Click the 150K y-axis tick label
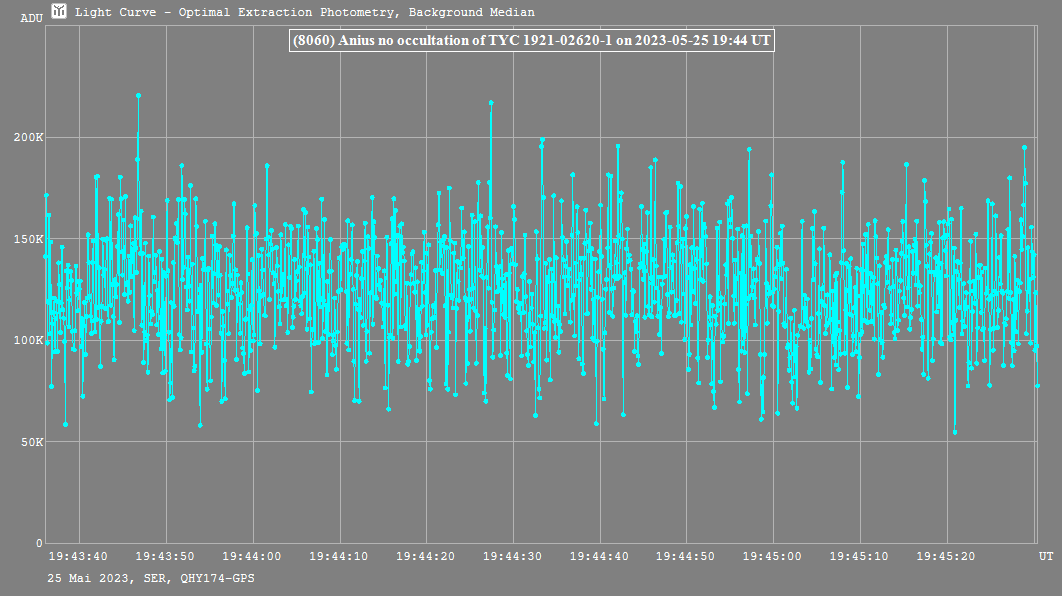The image size is (1062, 596). pos(27,239)
